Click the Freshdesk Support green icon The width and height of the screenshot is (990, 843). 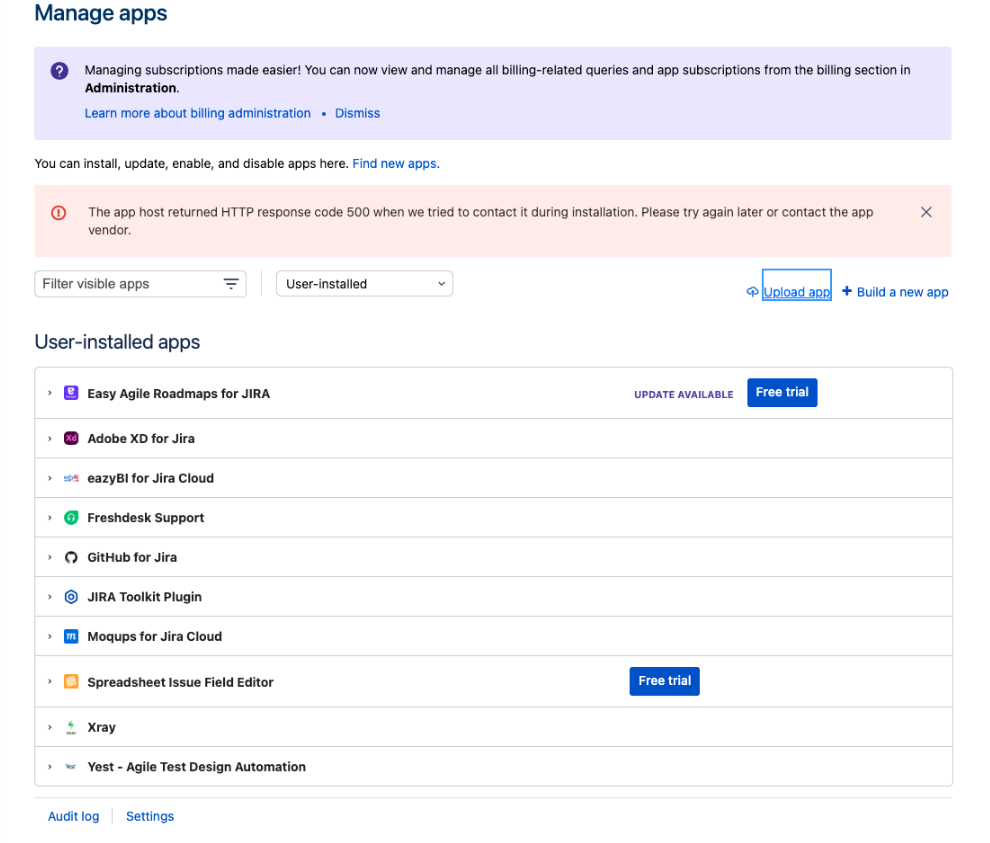coord(71,518)
